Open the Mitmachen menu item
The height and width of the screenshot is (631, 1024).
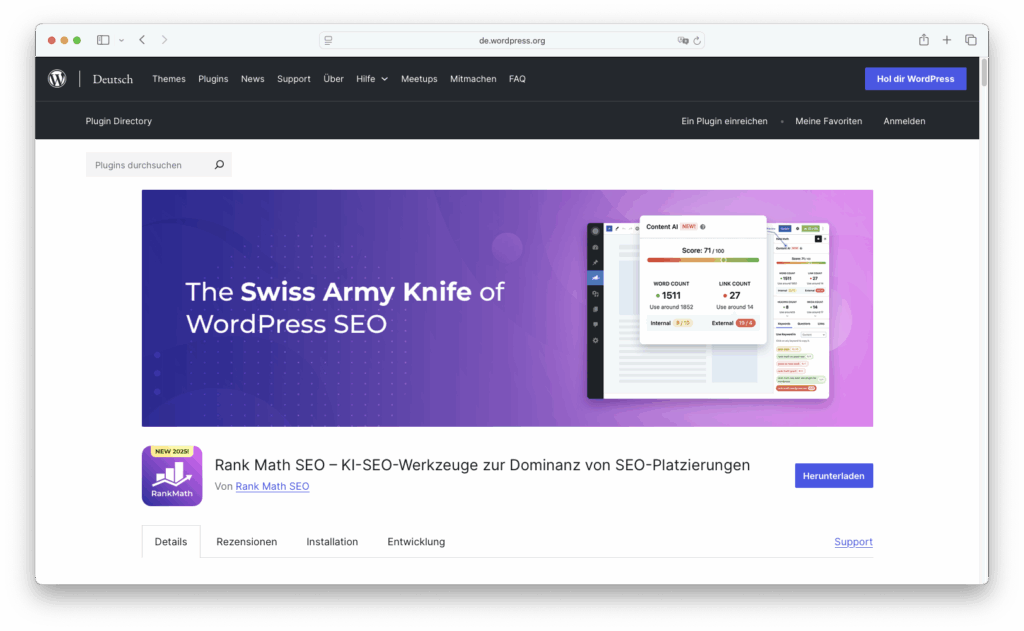pyautogui.click(x=473, y=79)
